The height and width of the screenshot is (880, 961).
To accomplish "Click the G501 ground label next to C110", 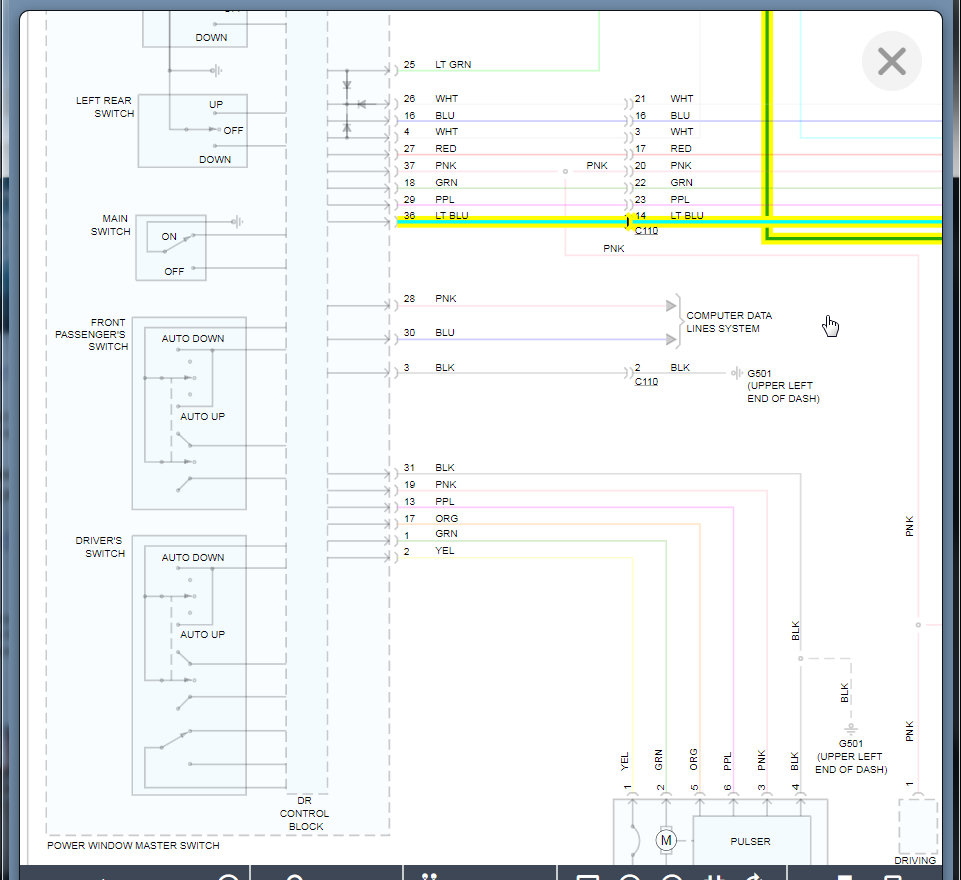I will 783,385.
